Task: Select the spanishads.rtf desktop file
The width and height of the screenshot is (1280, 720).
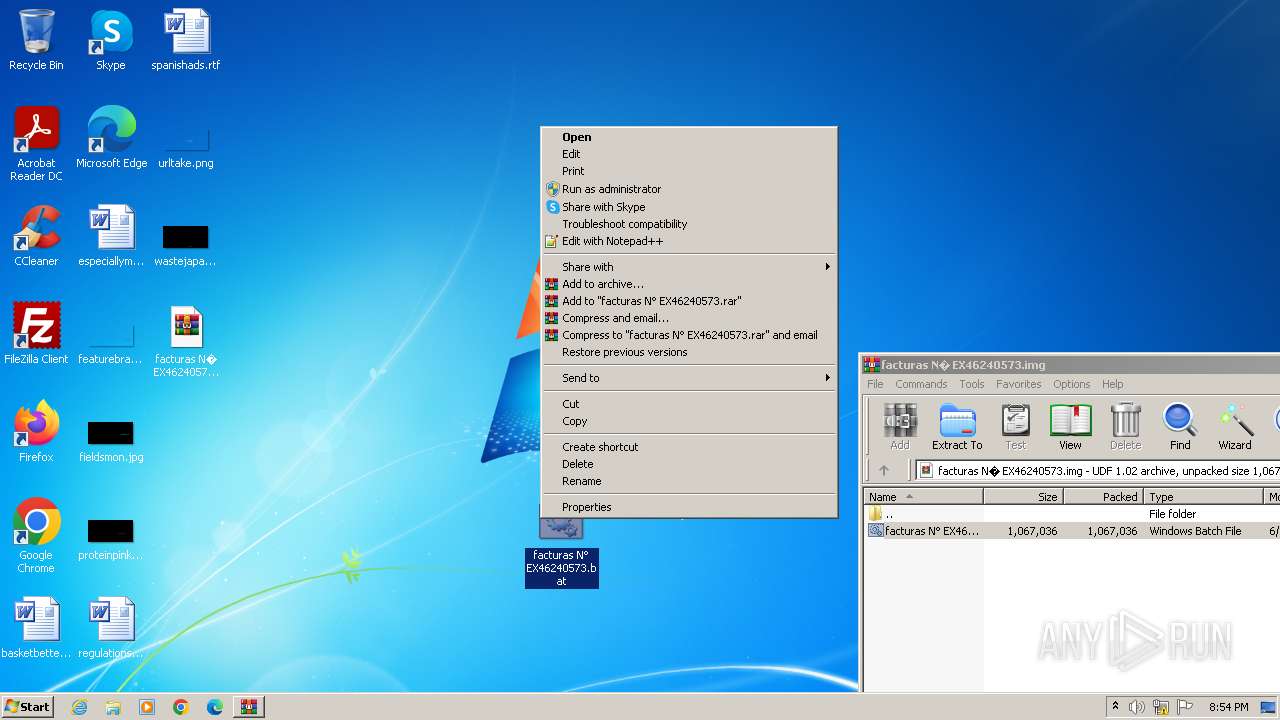Action: click(186, 40)
